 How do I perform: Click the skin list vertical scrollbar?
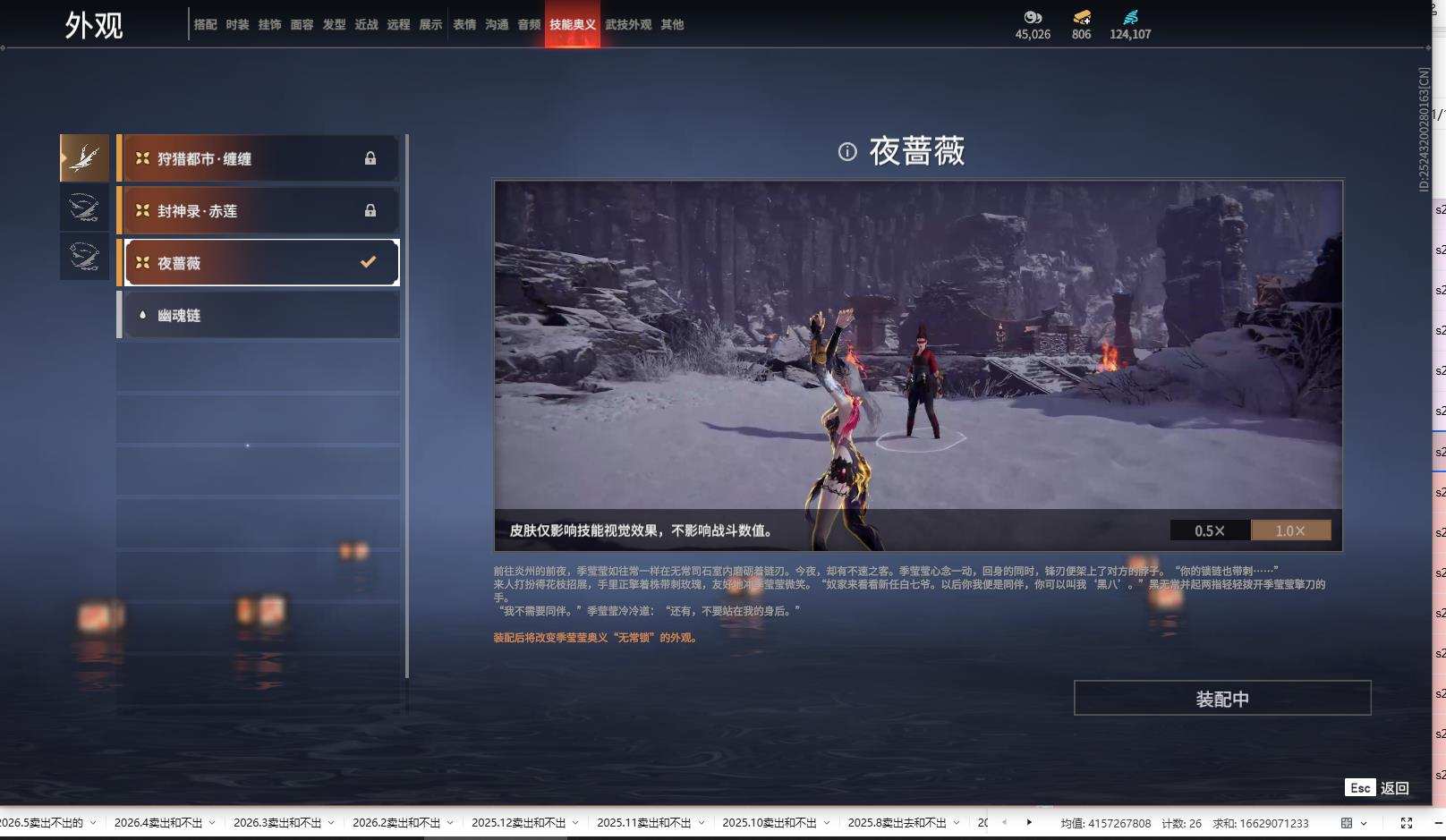tap(407, 406)
